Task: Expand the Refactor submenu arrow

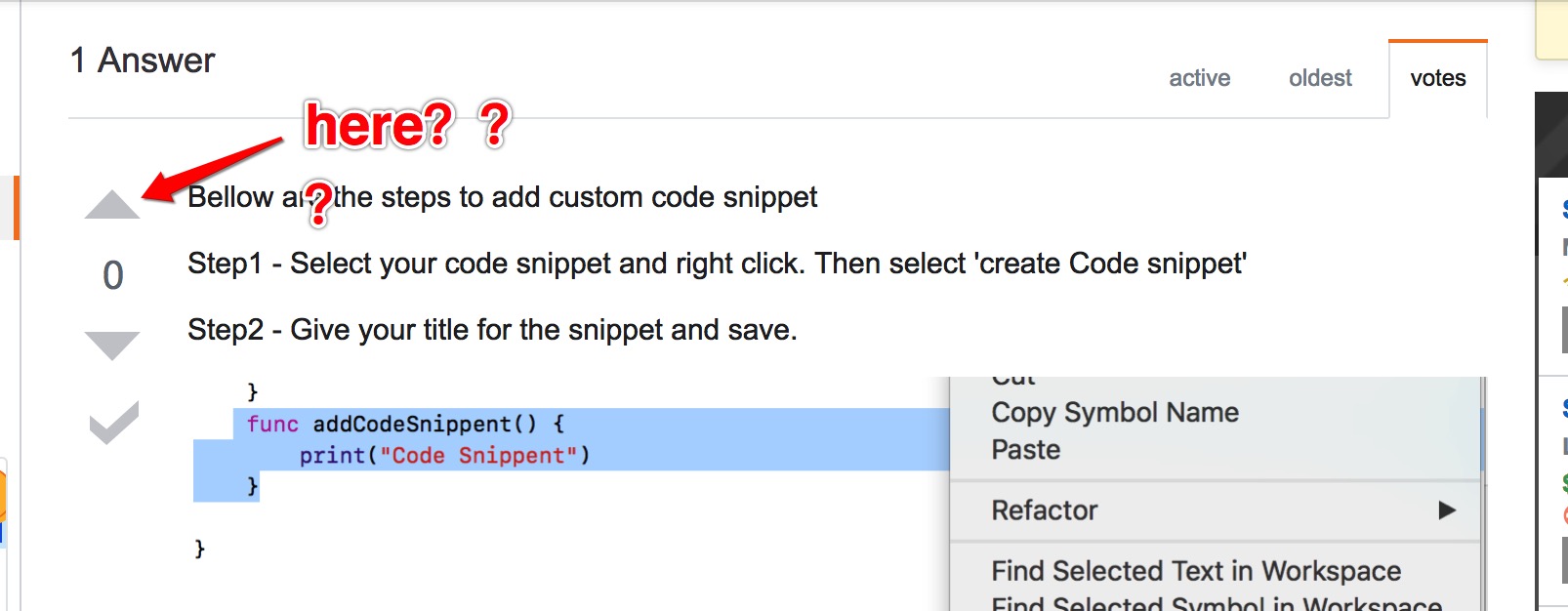Action: tap(1447, 510)
